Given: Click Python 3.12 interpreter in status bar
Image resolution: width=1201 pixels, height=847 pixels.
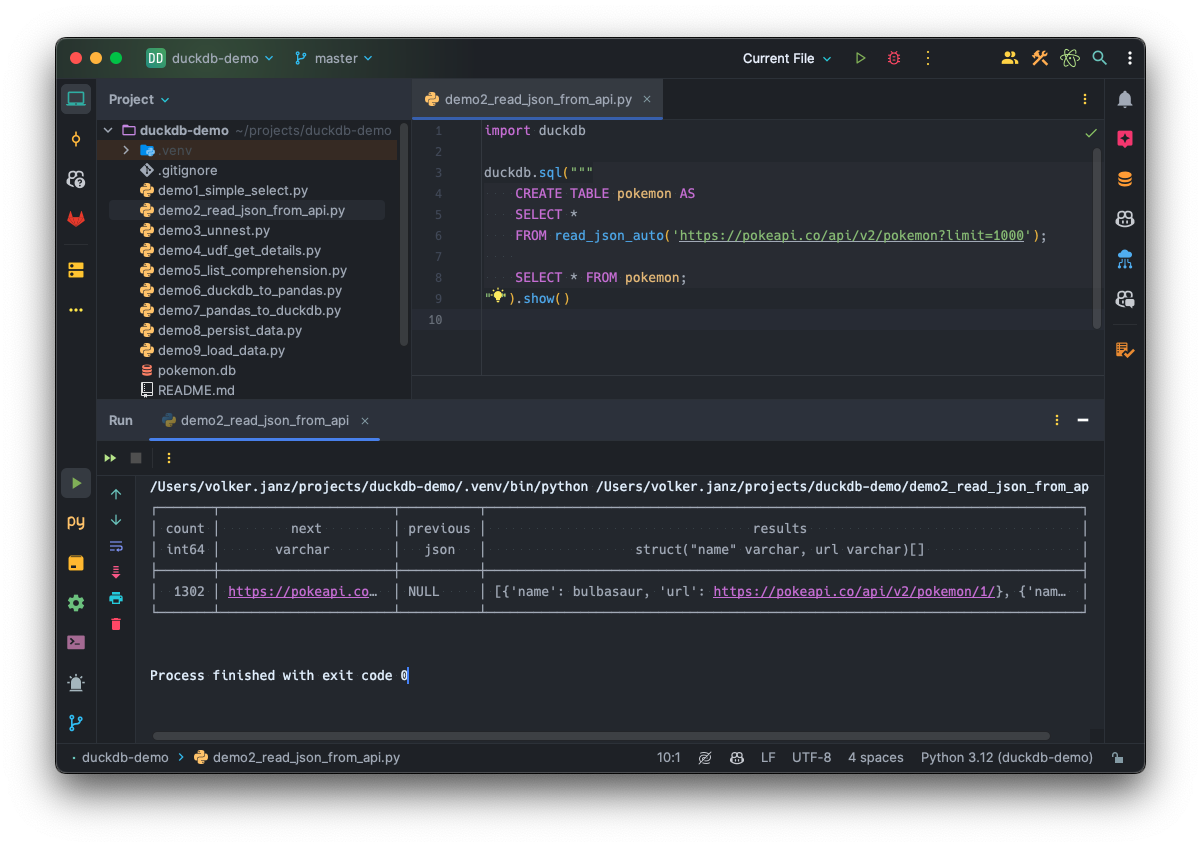Looking at the screenshot, I should 1006,757.
